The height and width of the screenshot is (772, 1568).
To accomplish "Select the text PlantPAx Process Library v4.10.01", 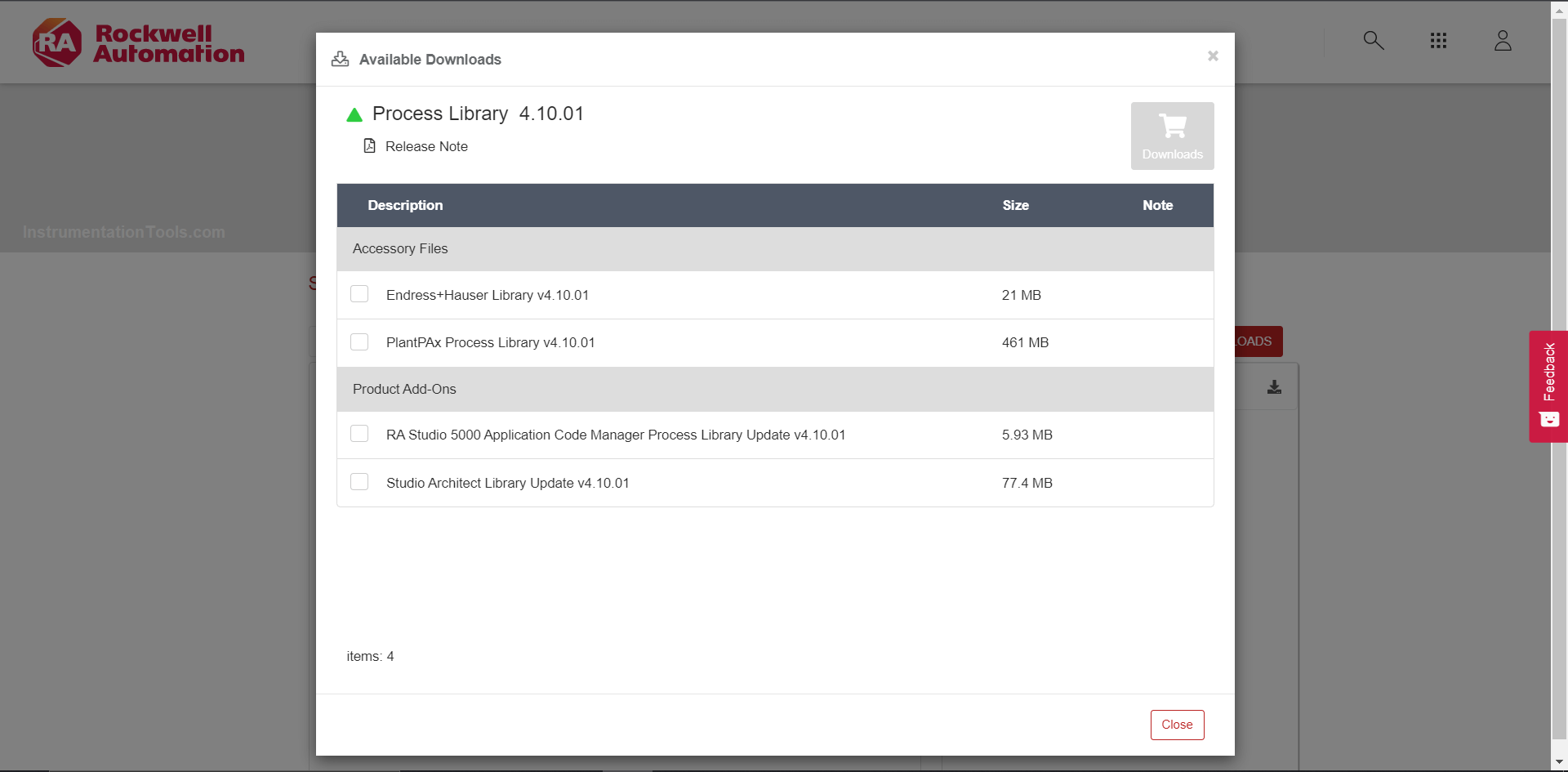I will coord(490,342).
